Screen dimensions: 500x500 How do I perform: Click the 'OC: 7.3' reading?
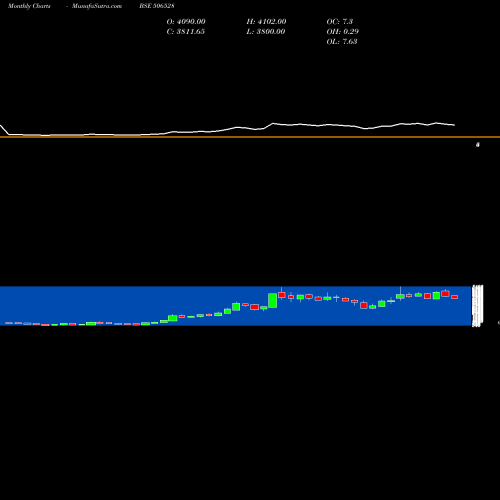340,22
